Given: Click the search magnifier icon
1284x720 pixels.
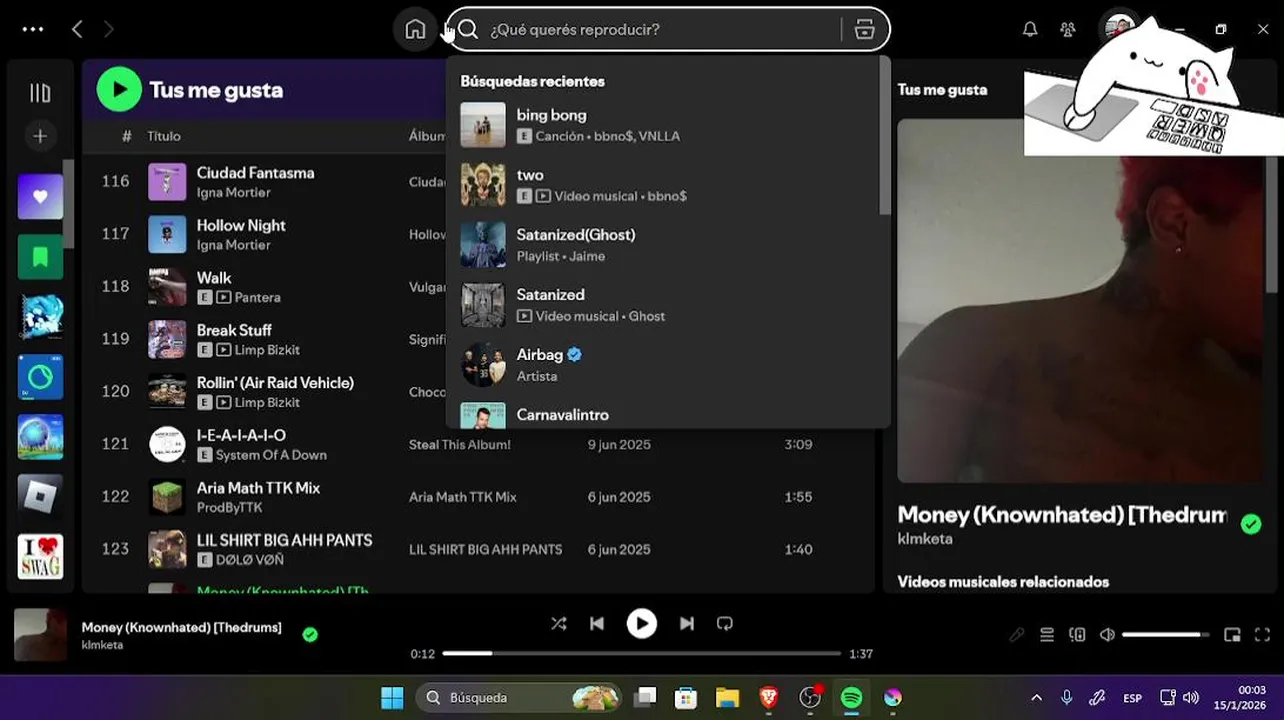Looking at the screenshot, I should pos(469,30).
